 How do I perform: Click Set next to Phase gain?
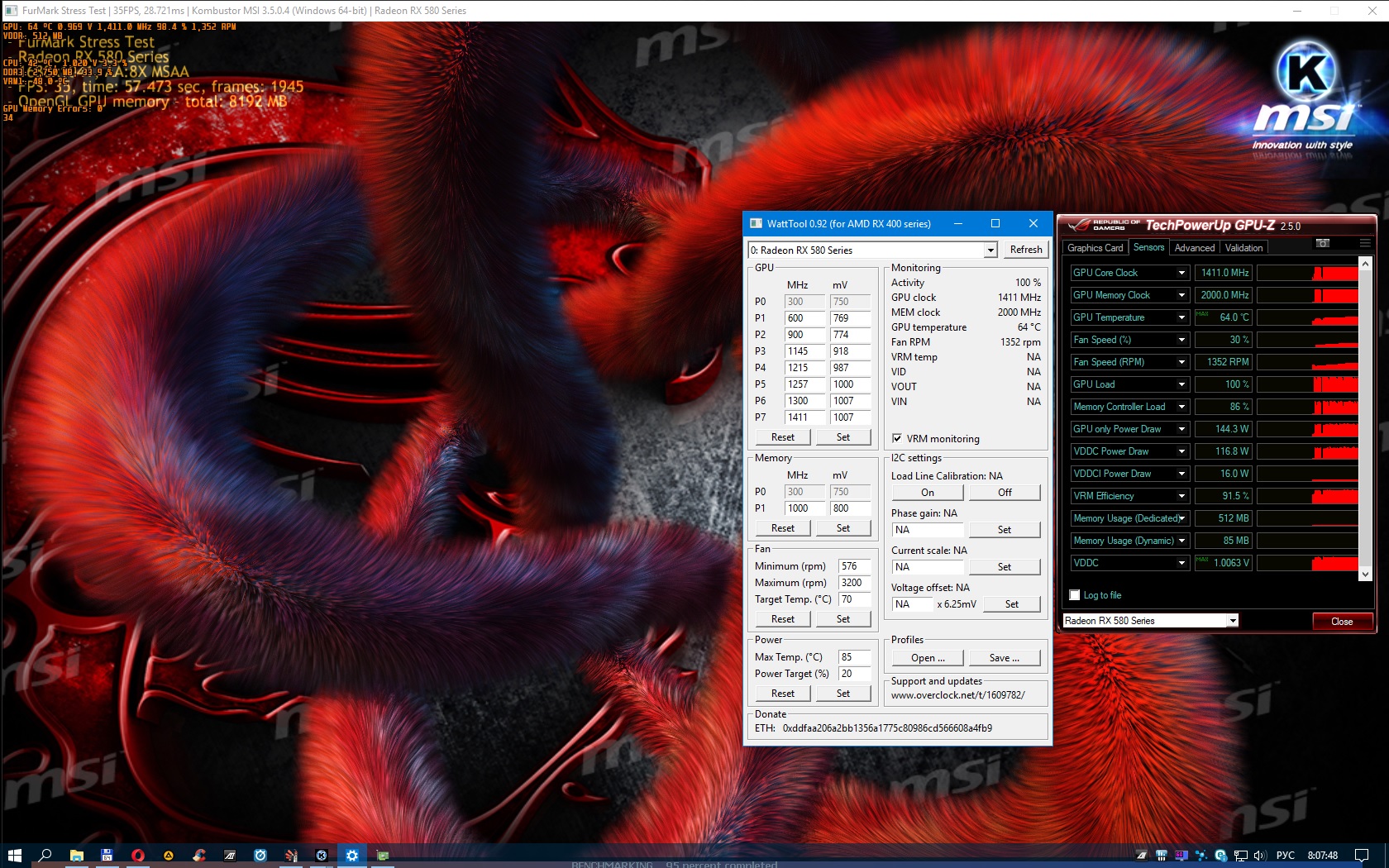tap(1005, 530)
